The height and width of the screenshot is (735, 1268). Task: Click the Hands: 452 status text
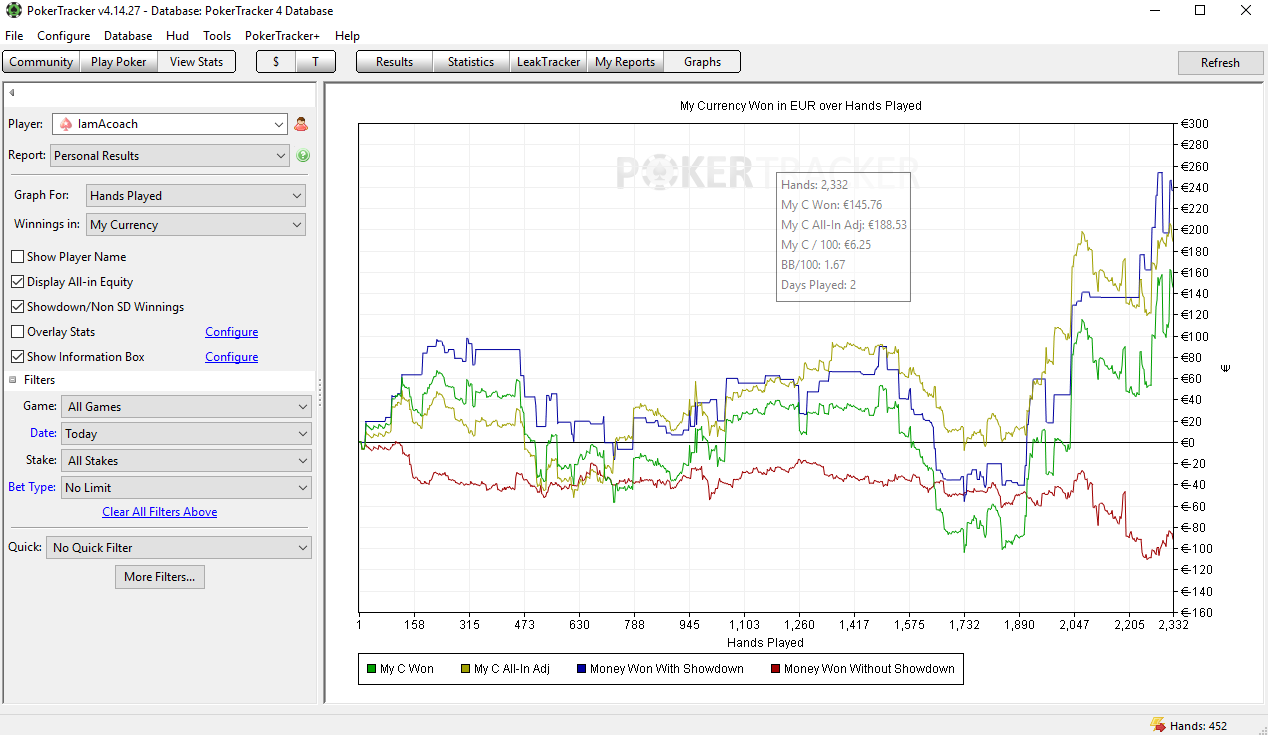point(1198,726)
